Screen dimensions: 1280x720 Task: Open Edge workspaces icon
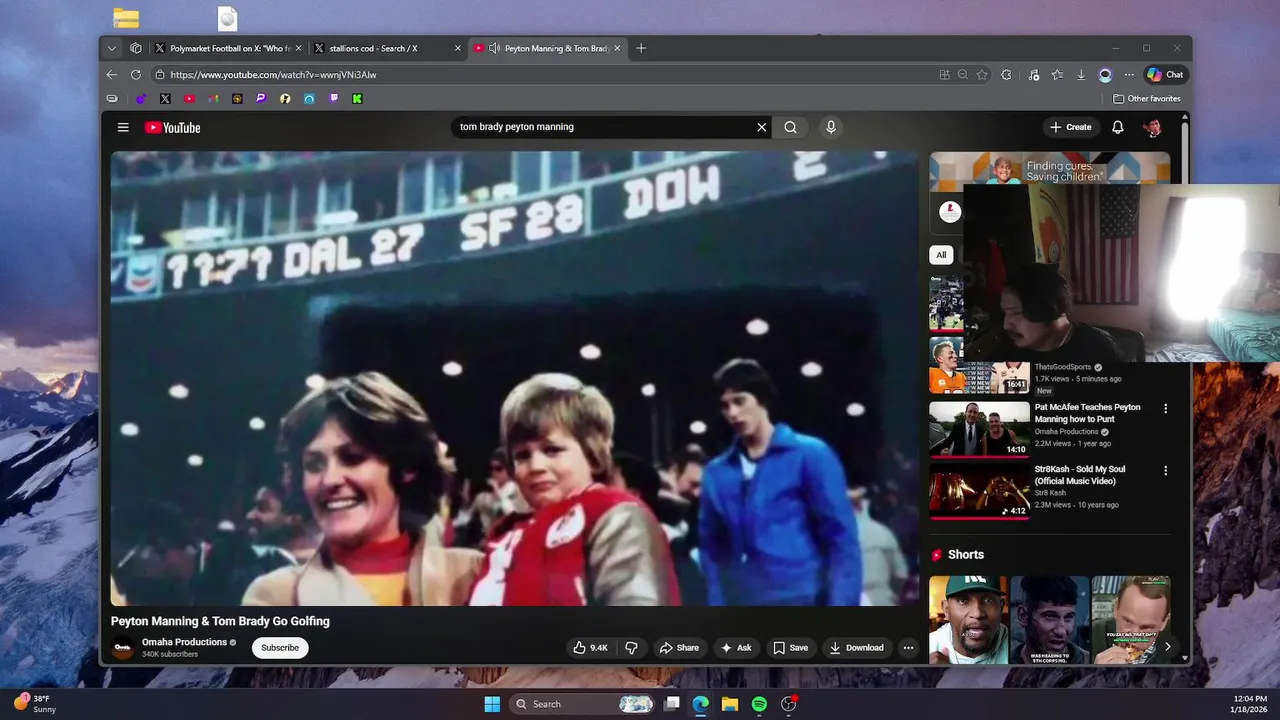[136, 48]
